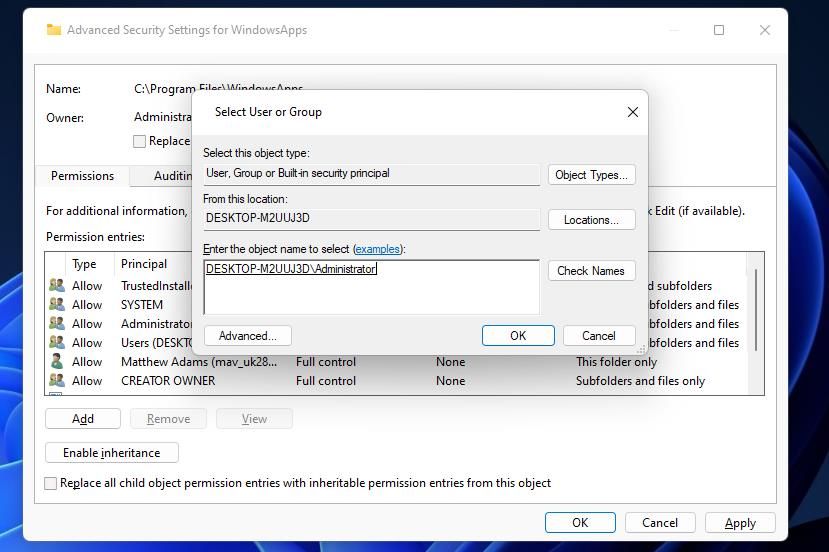Click the CREATOR OWNER group icon
This screenshot has height=552, width=829.
click(57, 380)
